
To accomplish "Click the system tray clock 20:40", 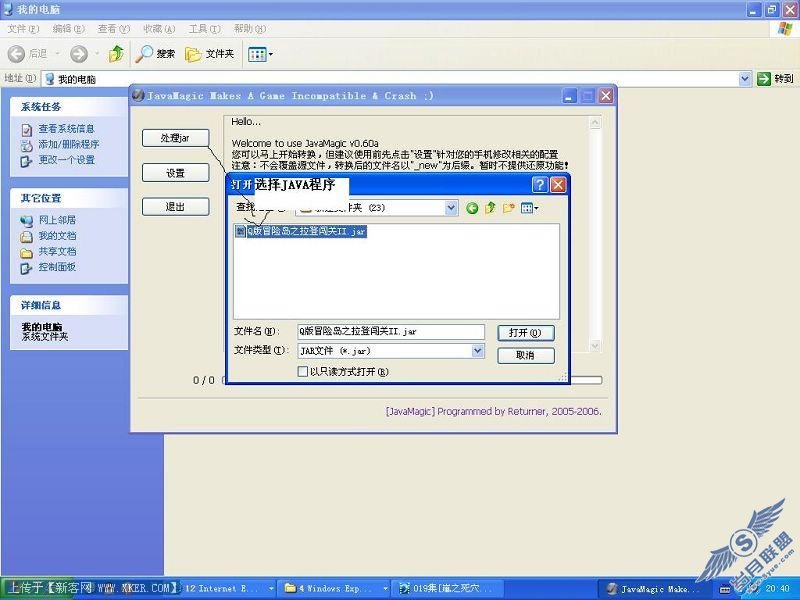I will (x=778, y=589).
